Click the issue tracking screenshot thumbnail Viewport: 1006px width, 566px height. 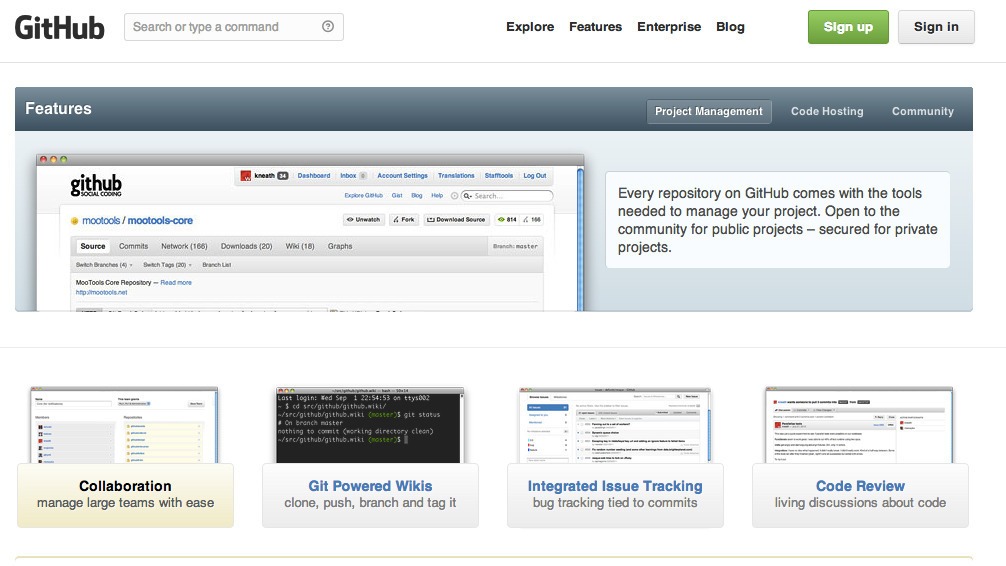pyautogui.click(x=615, y=425)
